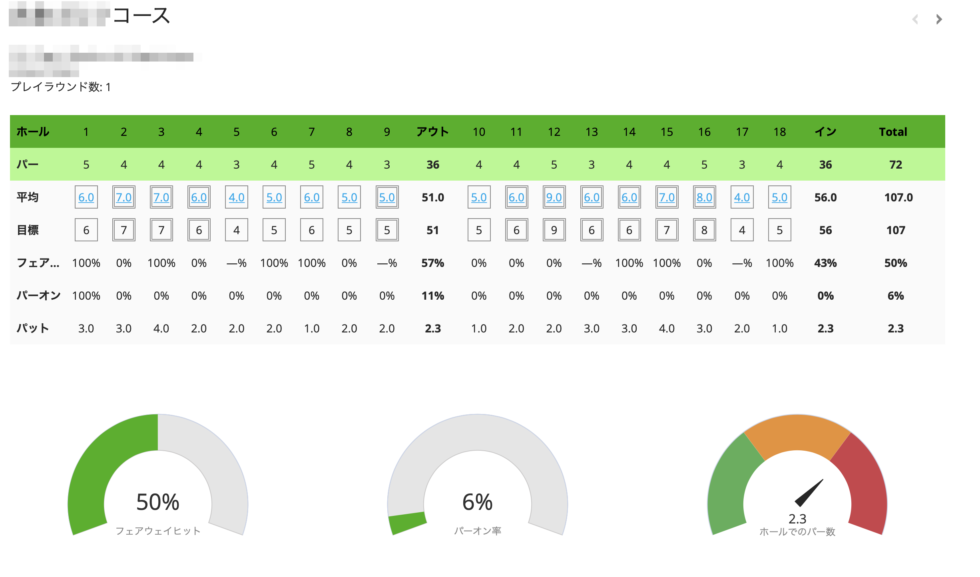Click the Total column header
This screenshot has width=980, height=577.
click(x=893, y=132)
